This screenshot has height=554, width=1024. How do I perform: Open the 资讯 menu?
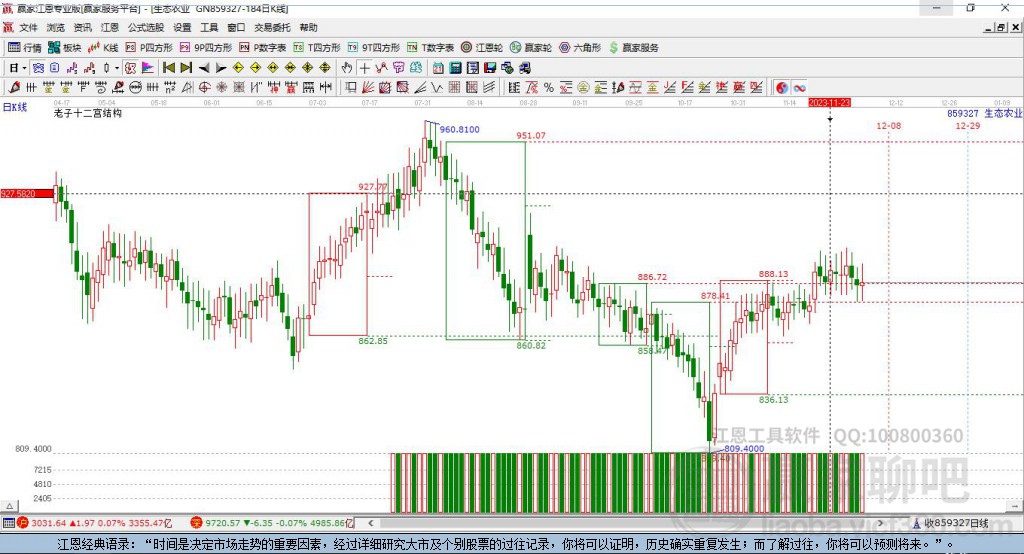tap(82, 27)
